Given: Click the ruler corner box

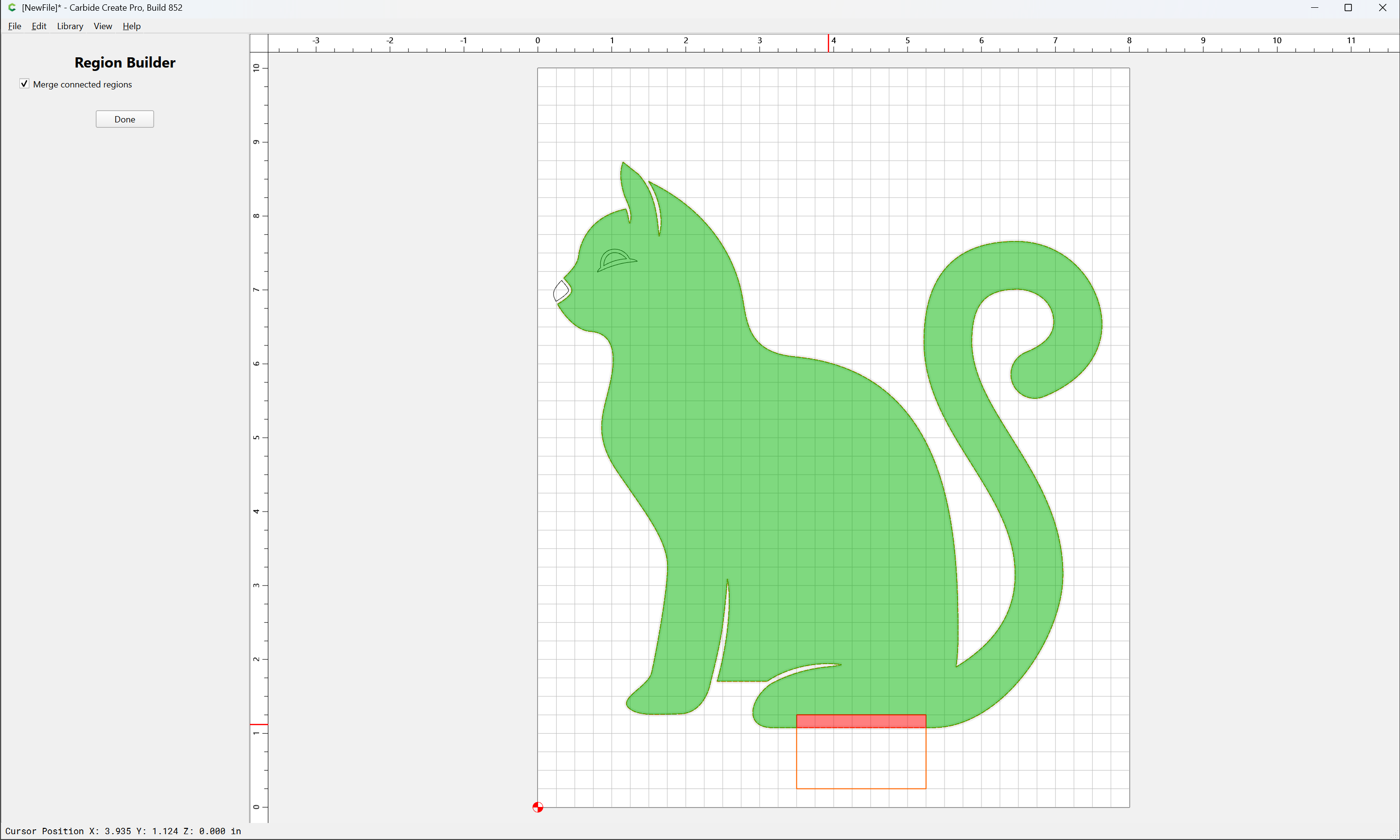Looking at the screenshot, I should tap(259, 43).
